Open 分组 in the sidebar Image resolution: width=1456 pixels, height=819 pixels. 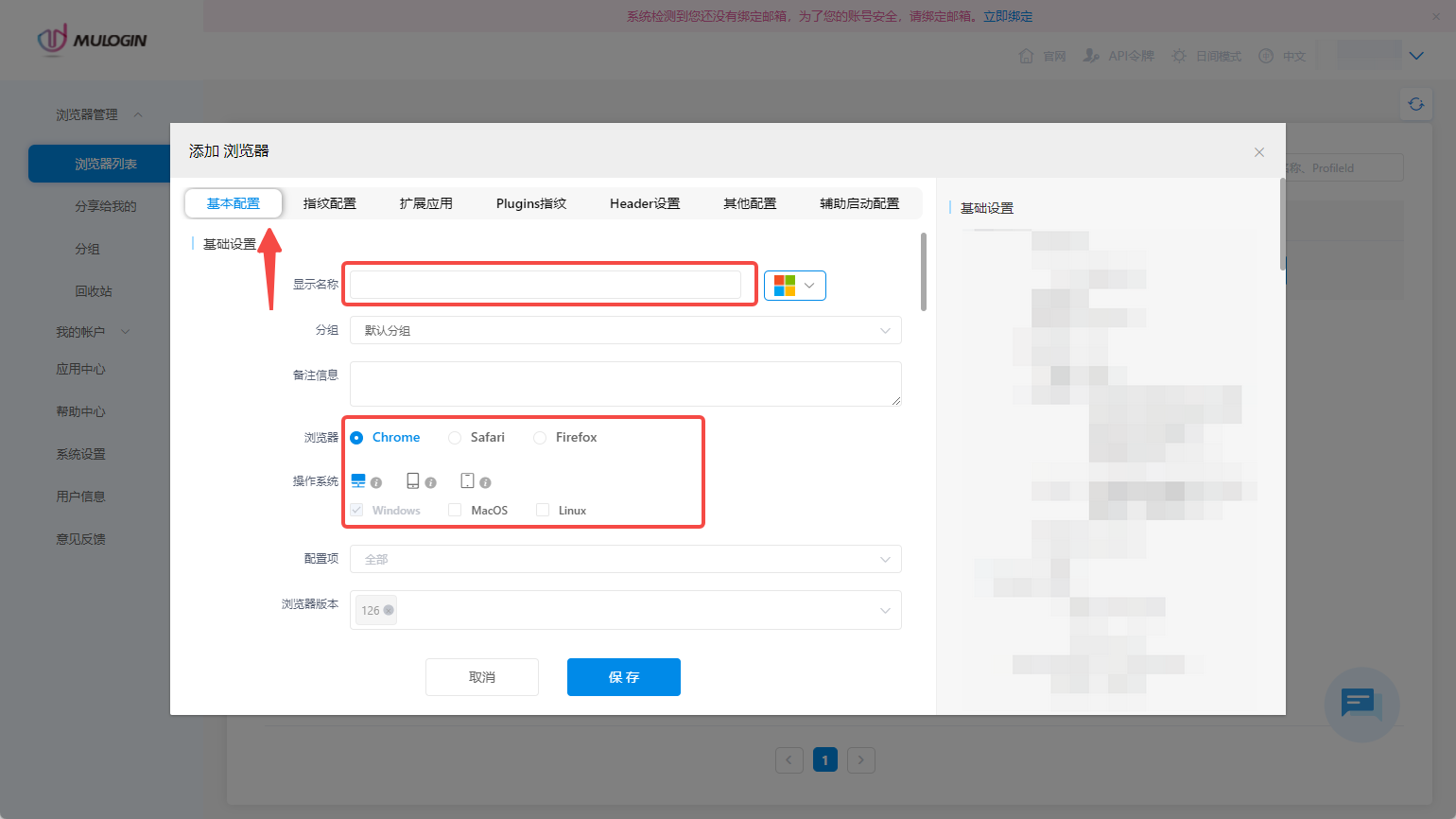tap(88, 249)
